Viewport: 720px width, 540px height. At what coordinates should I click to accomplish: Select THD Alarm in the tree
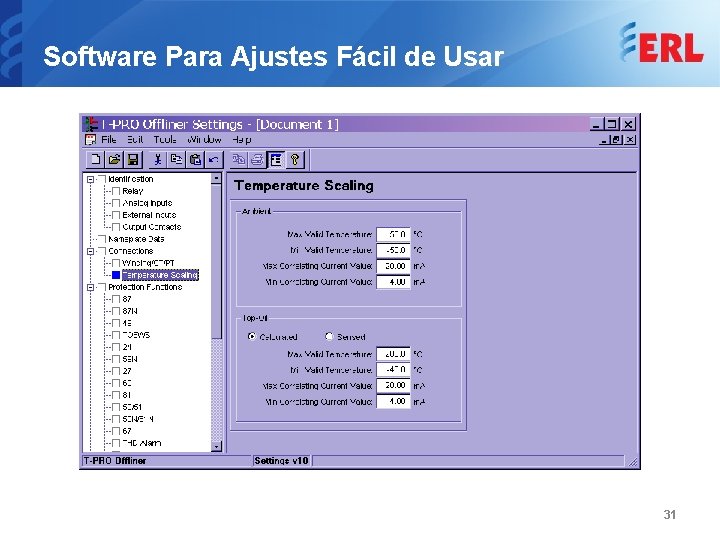pos(141,443)
